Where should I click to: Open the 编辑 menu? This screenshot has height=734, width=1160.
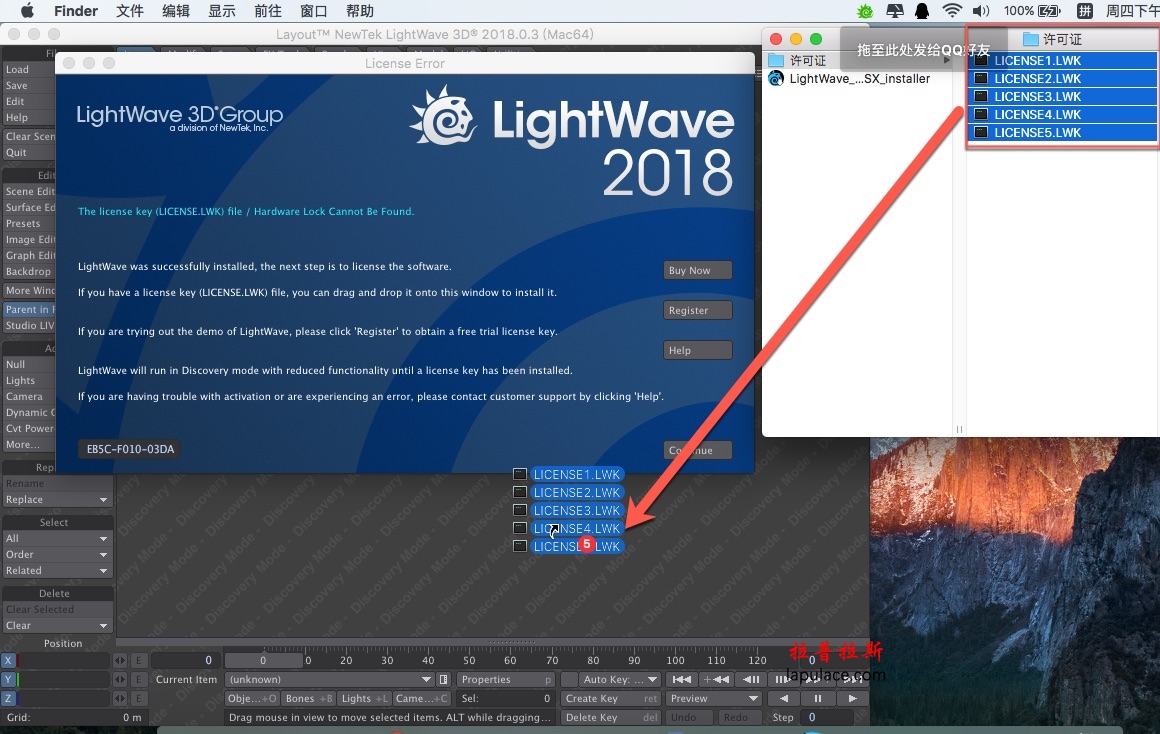[x=176, y=11]
